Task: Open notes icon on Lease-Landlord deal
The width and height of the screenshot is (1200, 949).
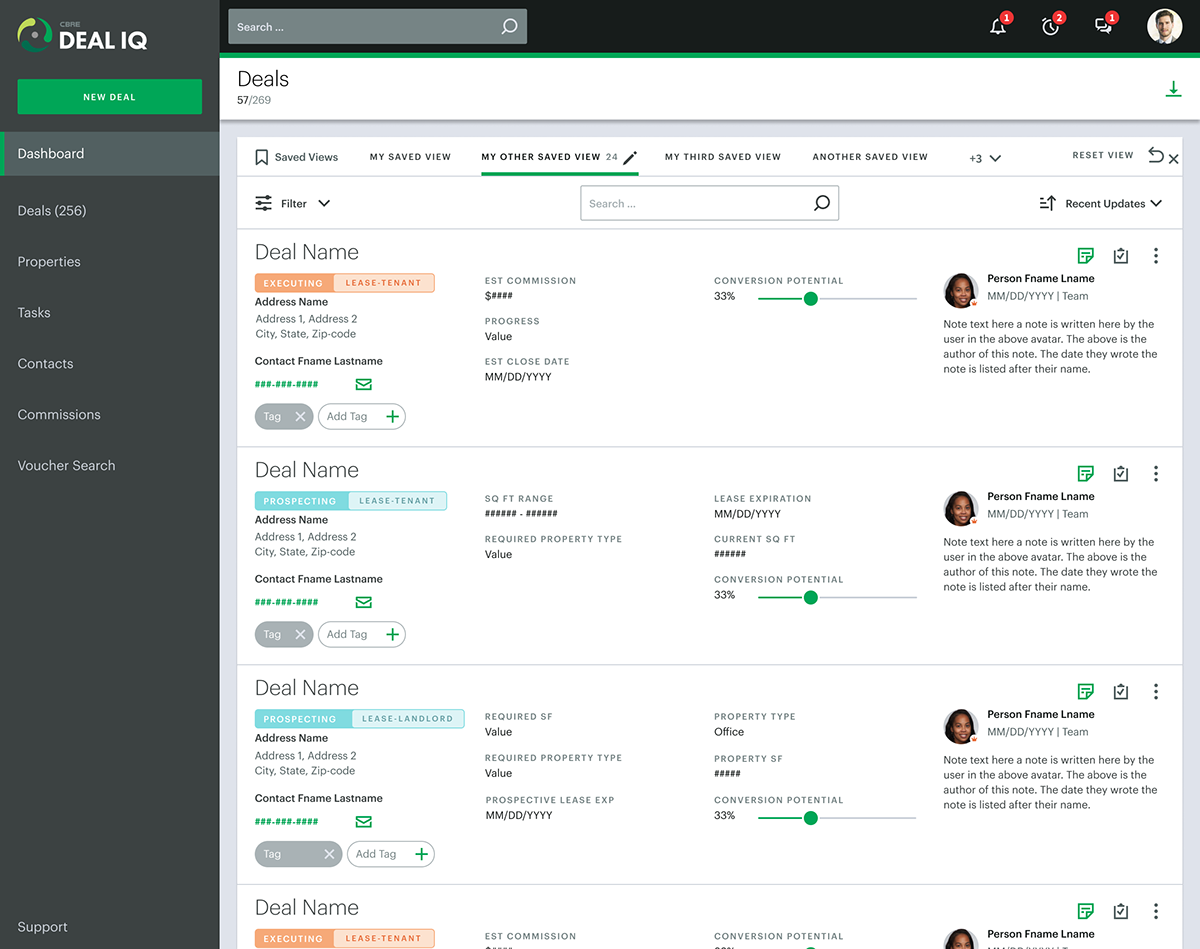Action: click(1085, 692)
